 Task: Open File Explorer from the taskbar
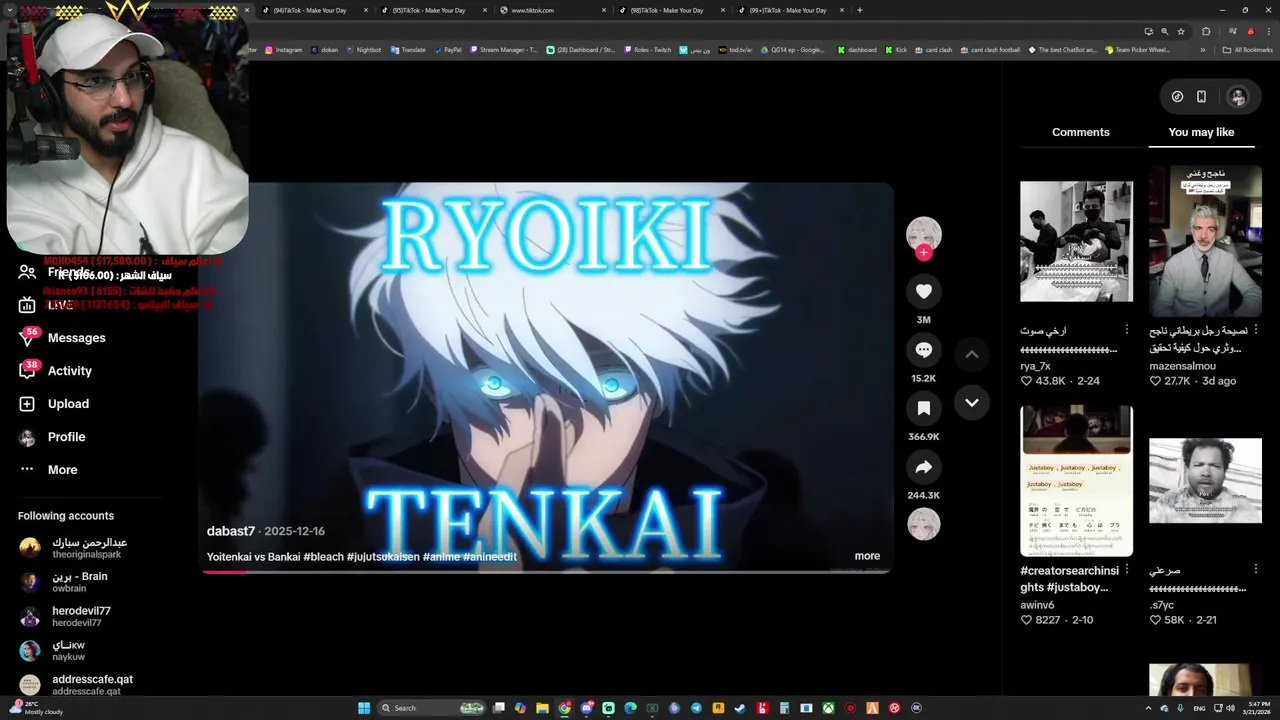[x=542, y=708]
